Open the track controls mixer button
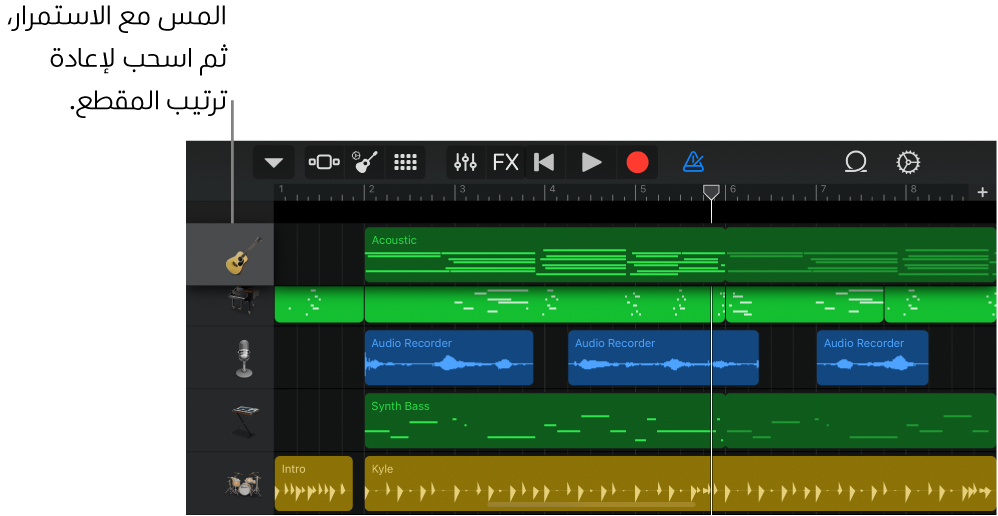The height and width of the screenshot is (516, 998). pyautogui.click(x=466, y=163)
